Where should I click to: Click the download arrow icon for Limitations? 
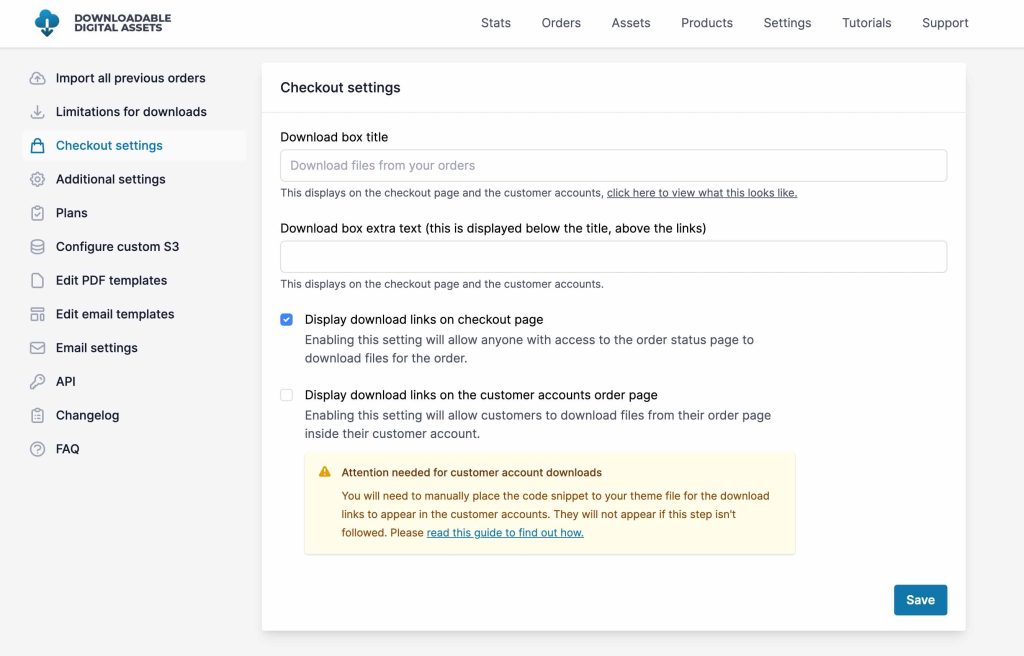click(x=38, y=112)
